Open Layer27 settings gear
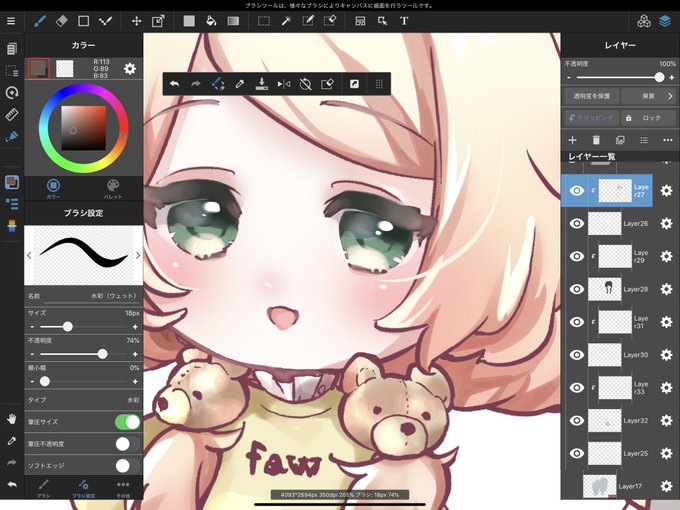Screen dimensions: 680x510 tap(666, 190)
